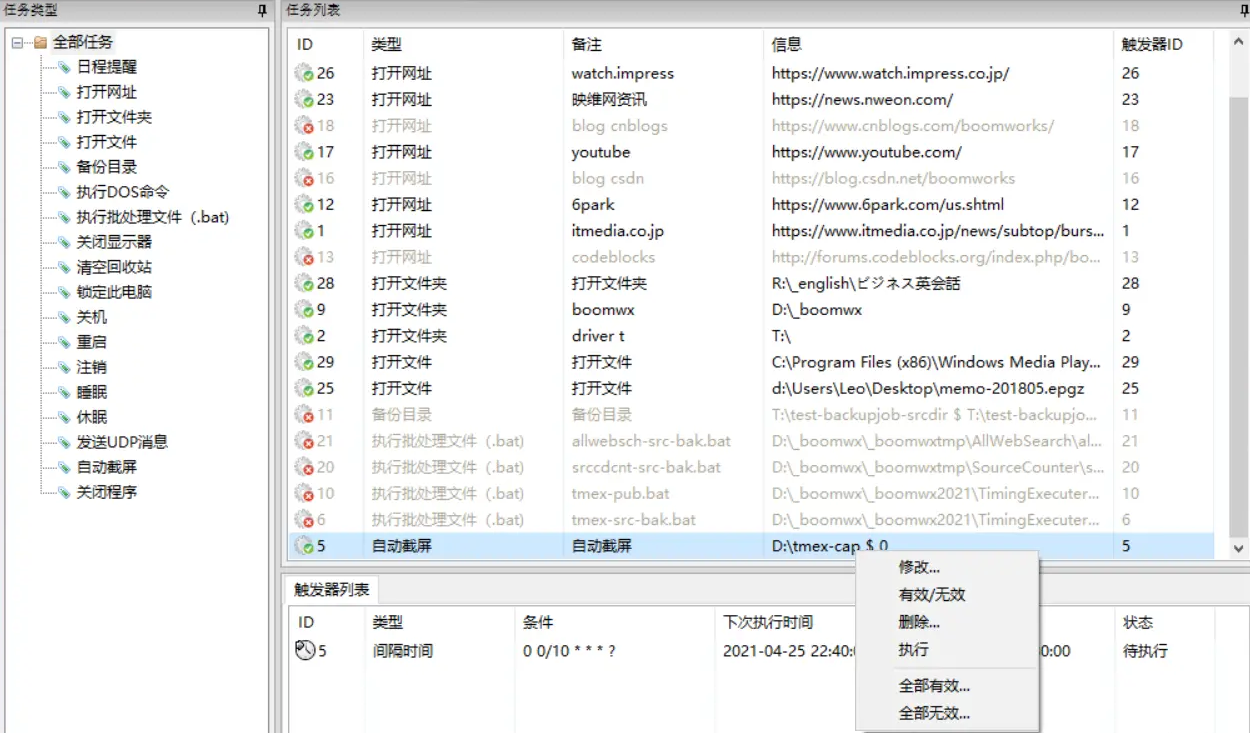
Task: Click the icon beside 关闭程序 task type
Action: point(64,492)
